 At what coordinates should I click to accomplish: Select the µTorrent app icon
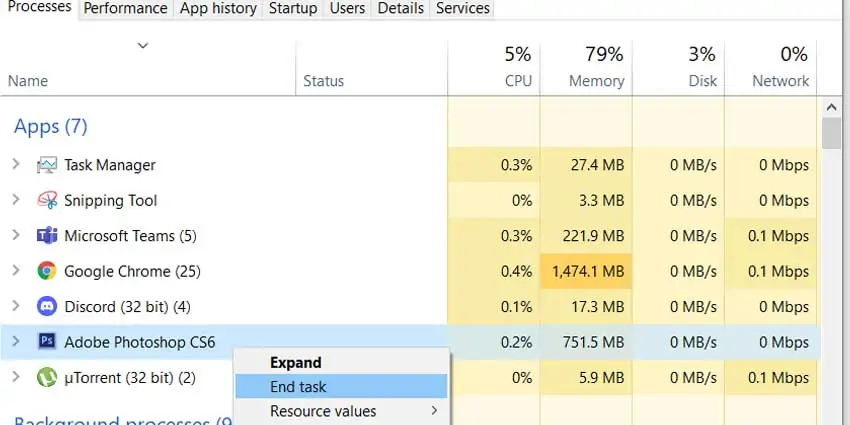pos(47,377)
